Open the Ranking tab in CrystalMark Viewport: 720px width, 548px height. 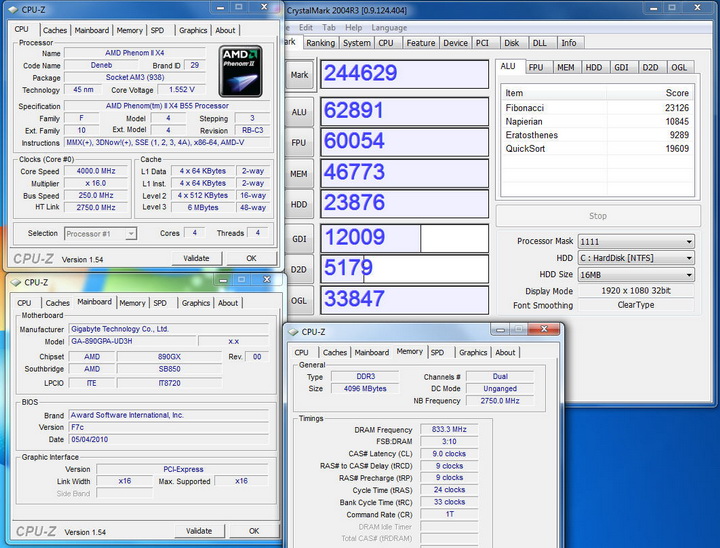(320, 43)
